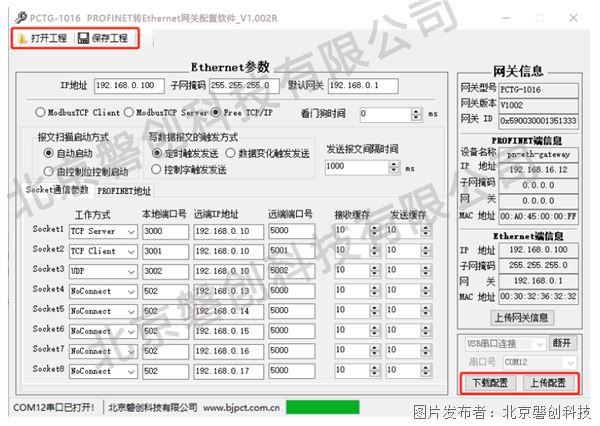Viewport: 600px width, 426px height.
Task: Open Socket7 NoConnect dropdown
Action: click(103, 351)
